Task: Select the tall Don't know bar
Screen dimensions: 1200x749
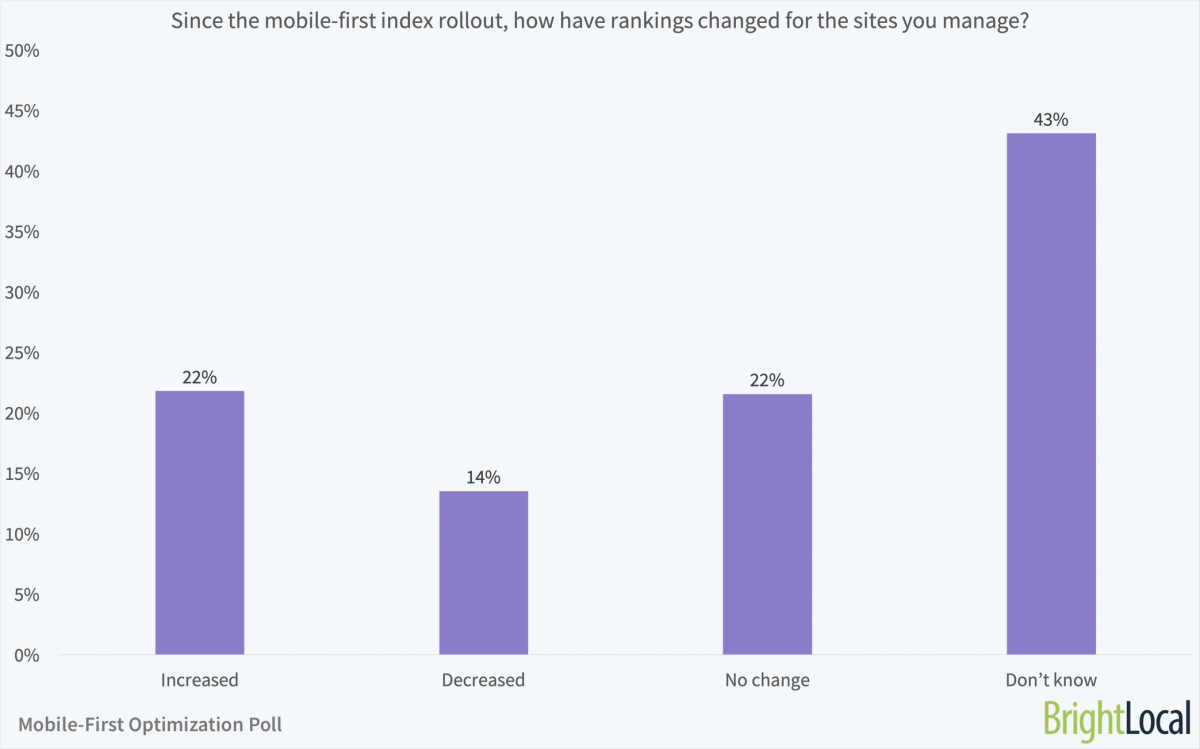Action: coord(1051,394)
